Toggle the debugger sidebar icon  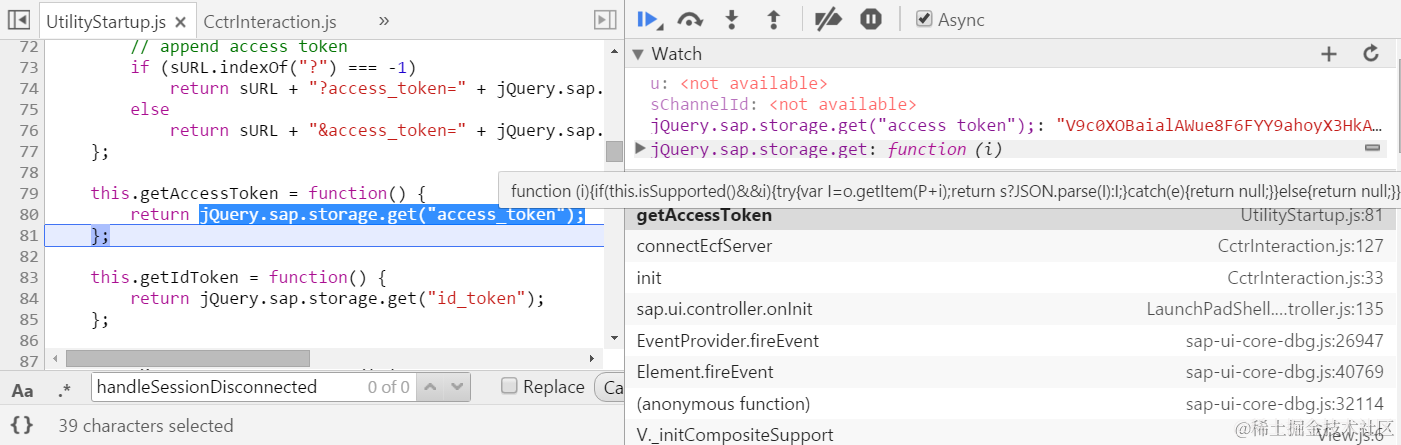click(603, 19)
